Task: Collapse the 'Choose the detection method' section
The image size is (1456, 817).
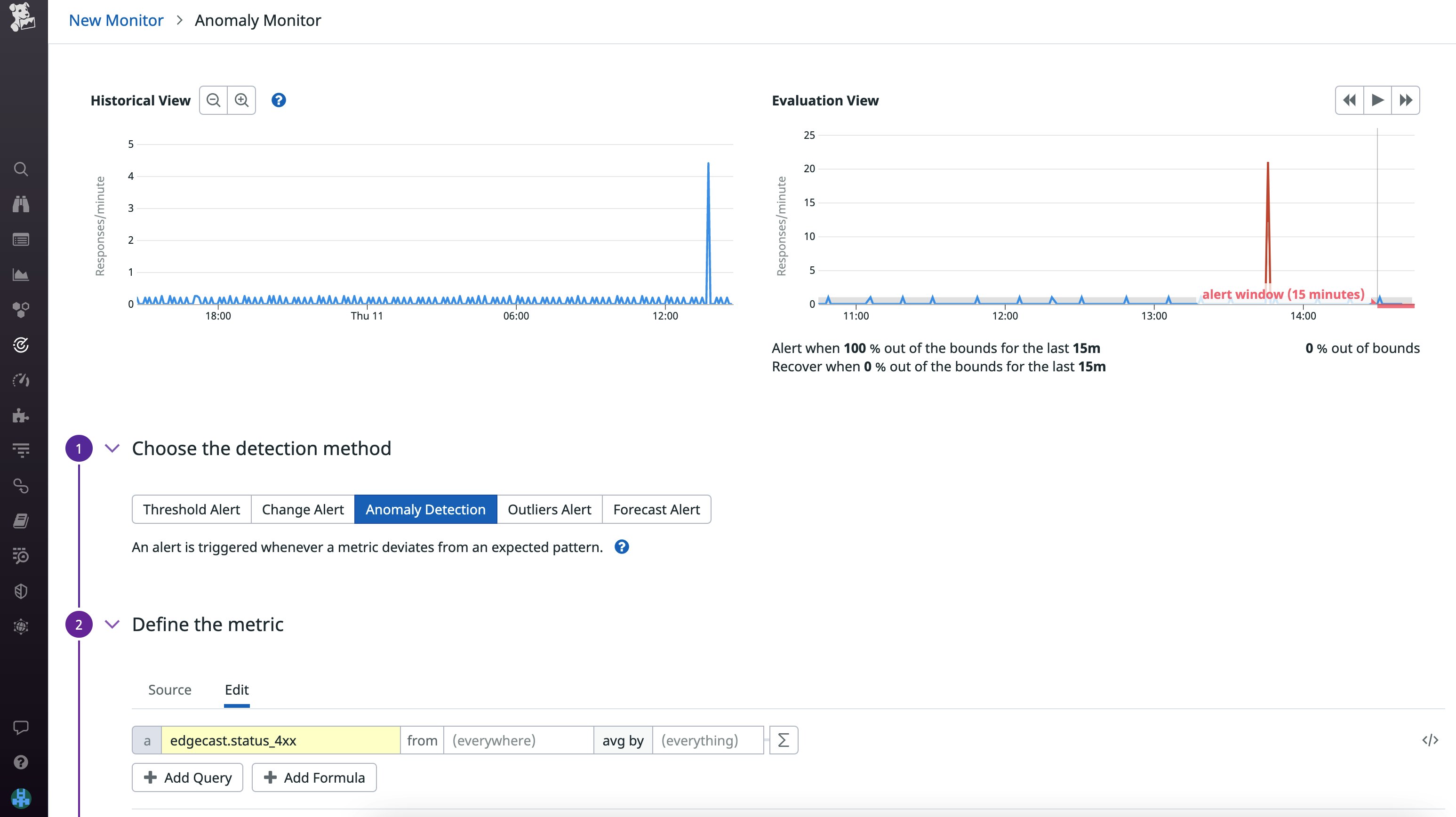Action: pyautogui.click(x=112, y=448)
